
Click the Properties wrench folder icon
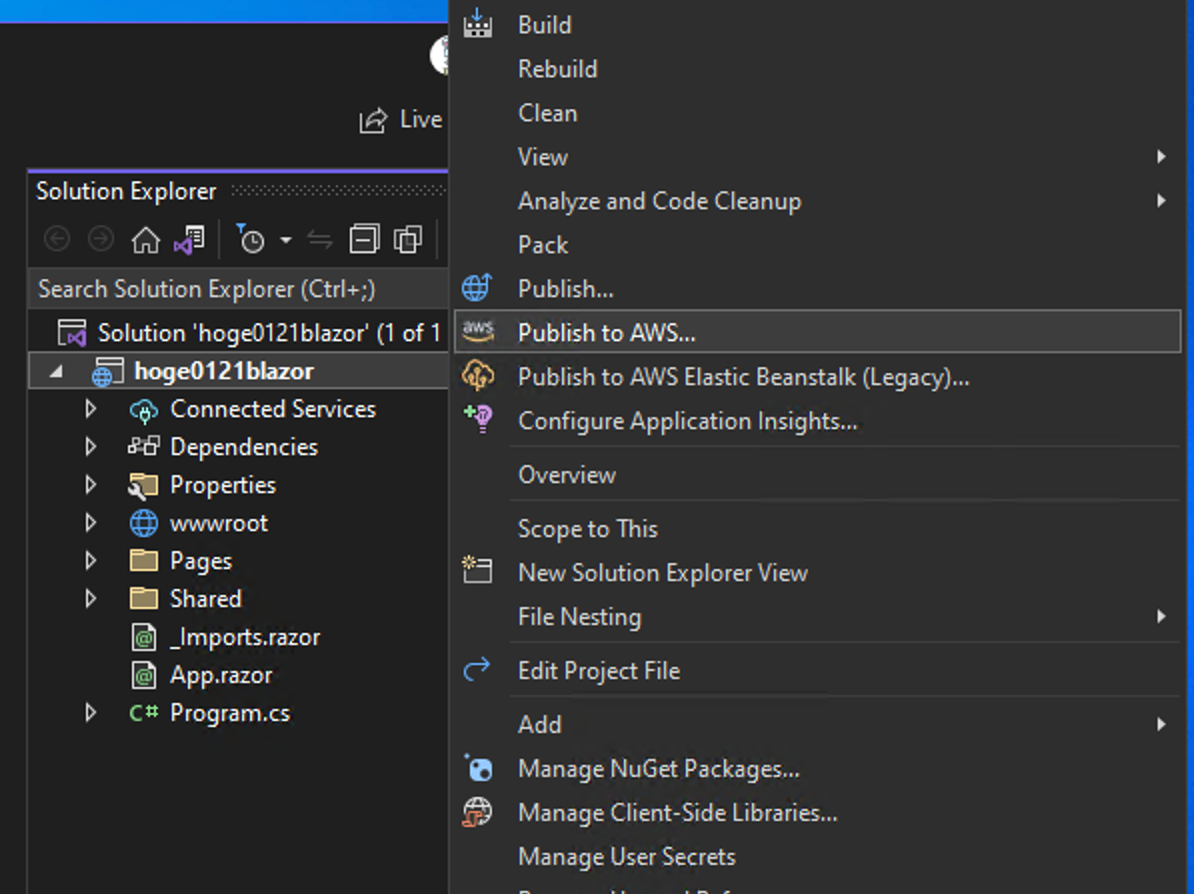pyautogui.click(x=143, y=485)
